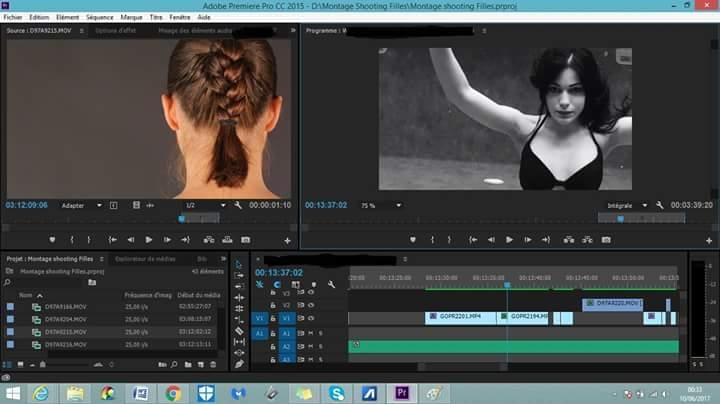Lock the V1 video track
Viewport: 720px width, 404px height.
[x=272, y=318]
